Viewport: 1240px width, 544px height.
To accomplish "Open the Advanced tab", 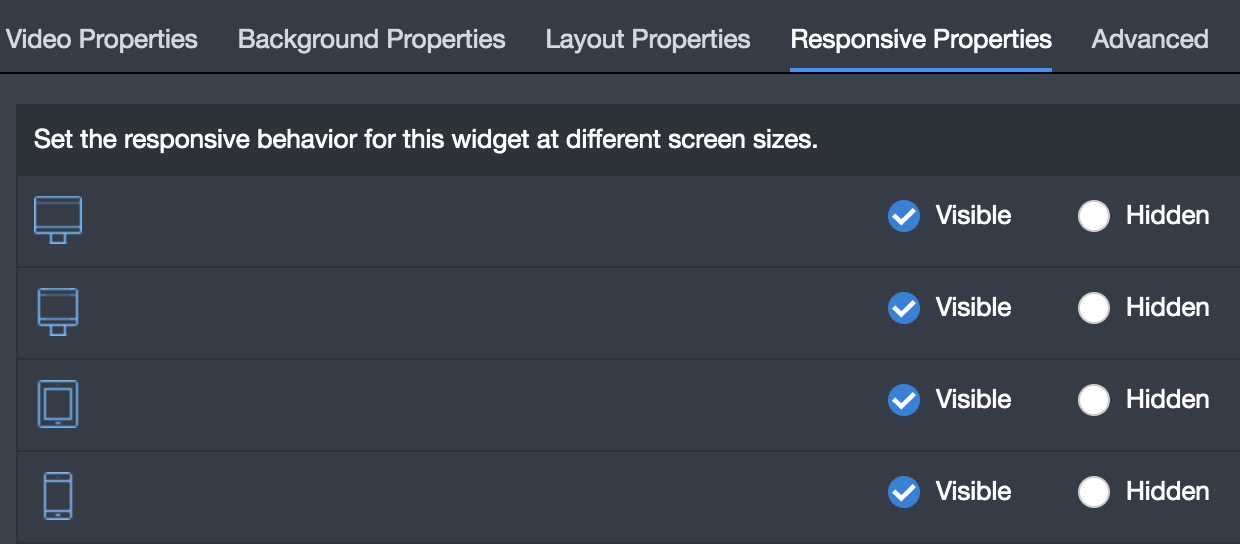I will pyautogui.click(x=1150, y=39).
